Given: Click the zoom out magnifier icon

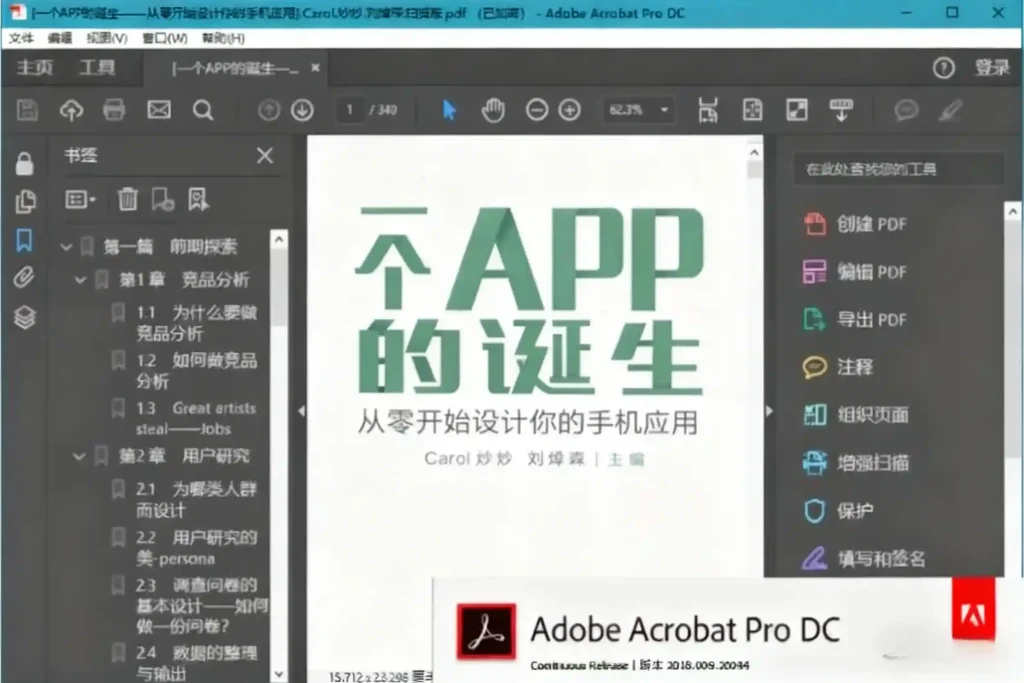Looking at the screenshot, I should (537, 110).
